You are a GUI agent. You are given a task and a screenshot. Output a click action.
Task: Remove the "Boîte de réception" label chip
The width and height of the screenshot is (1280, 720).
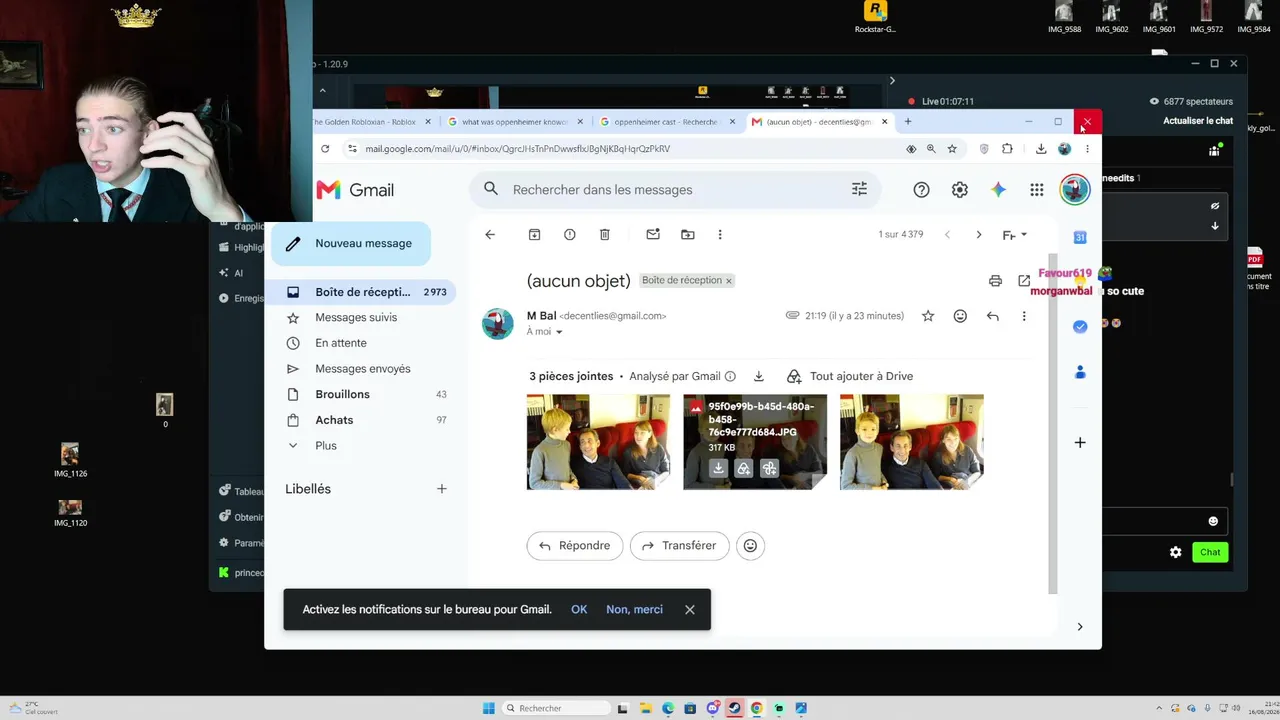729,281
